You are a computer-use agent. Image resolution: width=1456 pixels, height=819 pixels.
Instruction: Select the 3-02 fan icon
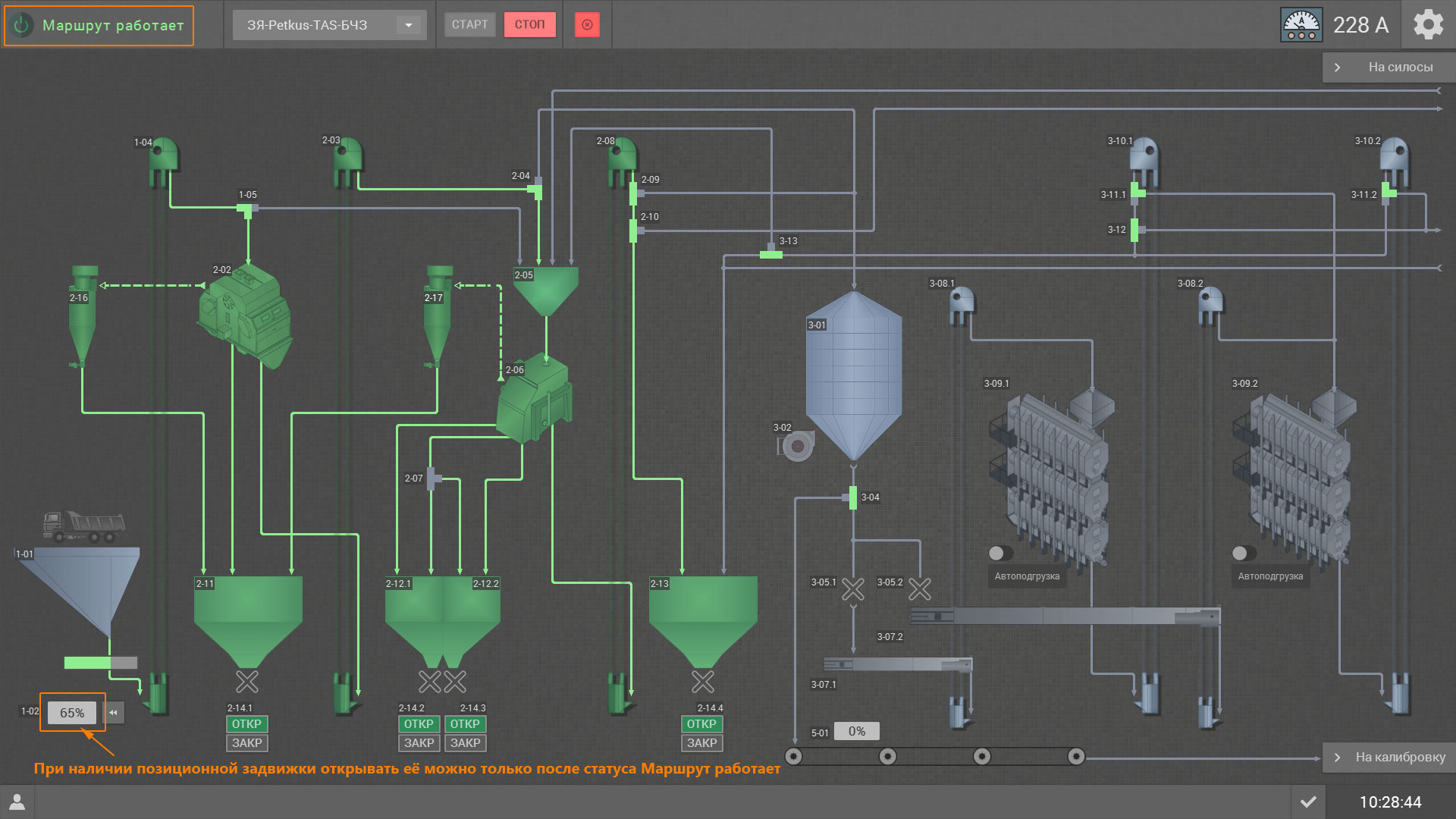click(x=796, y=446)
